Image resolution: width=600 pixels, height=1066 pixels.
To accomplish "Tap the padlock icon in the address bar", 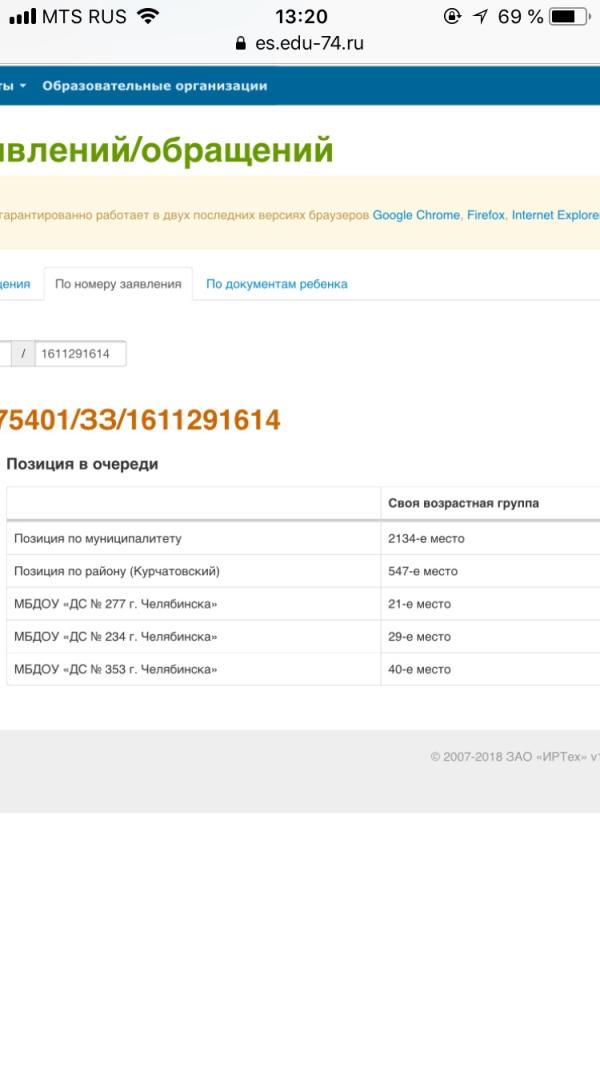I will [x=239, y=43].
